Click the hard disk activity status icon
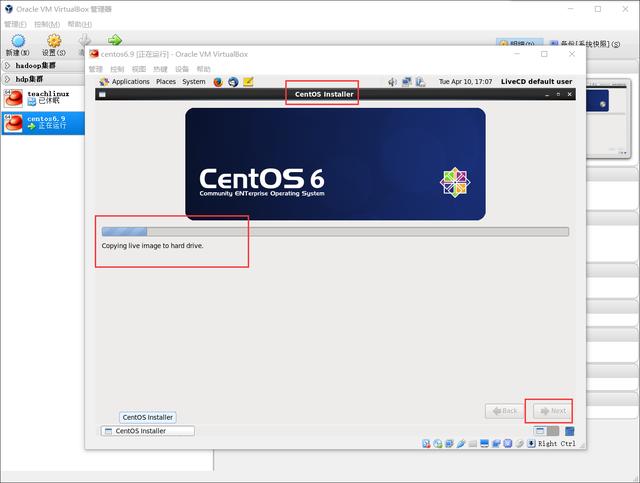The image size is (640, 483). tap(426, 443)
